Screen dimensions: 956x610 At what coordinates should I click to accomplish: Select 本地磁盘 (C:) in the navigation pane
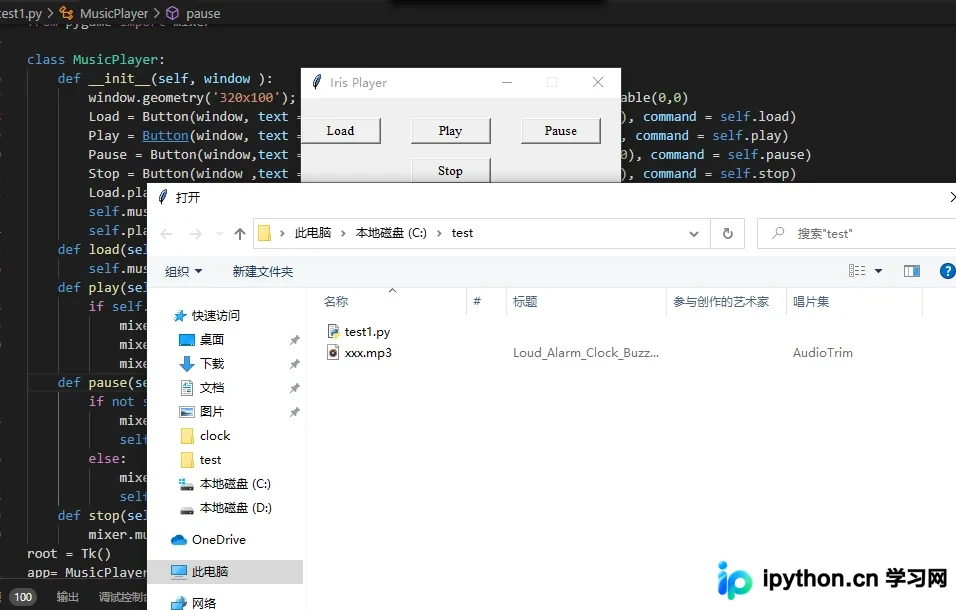click(235, 484)
